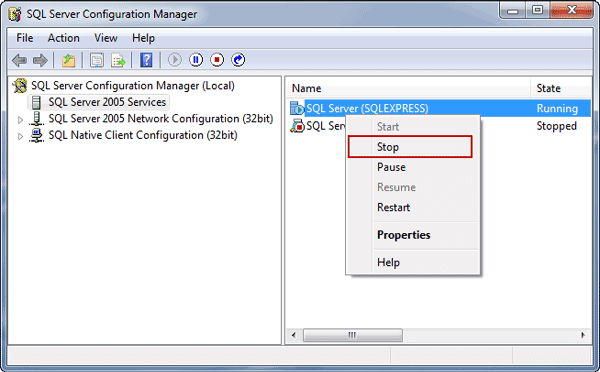Screen dimensions: 600x372
Task: Choose Help in the context menu
Action: (413, 263)
